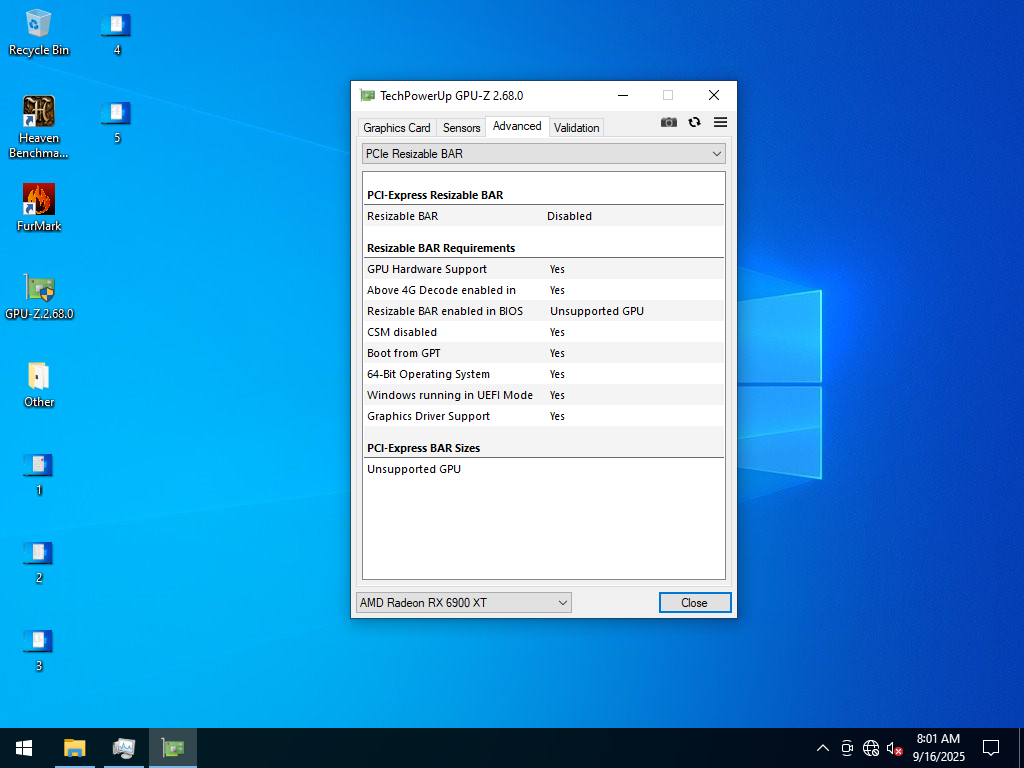Show hidden system tray icons
The height and width of the screenshot is (768, 1024).
point(823,748)
